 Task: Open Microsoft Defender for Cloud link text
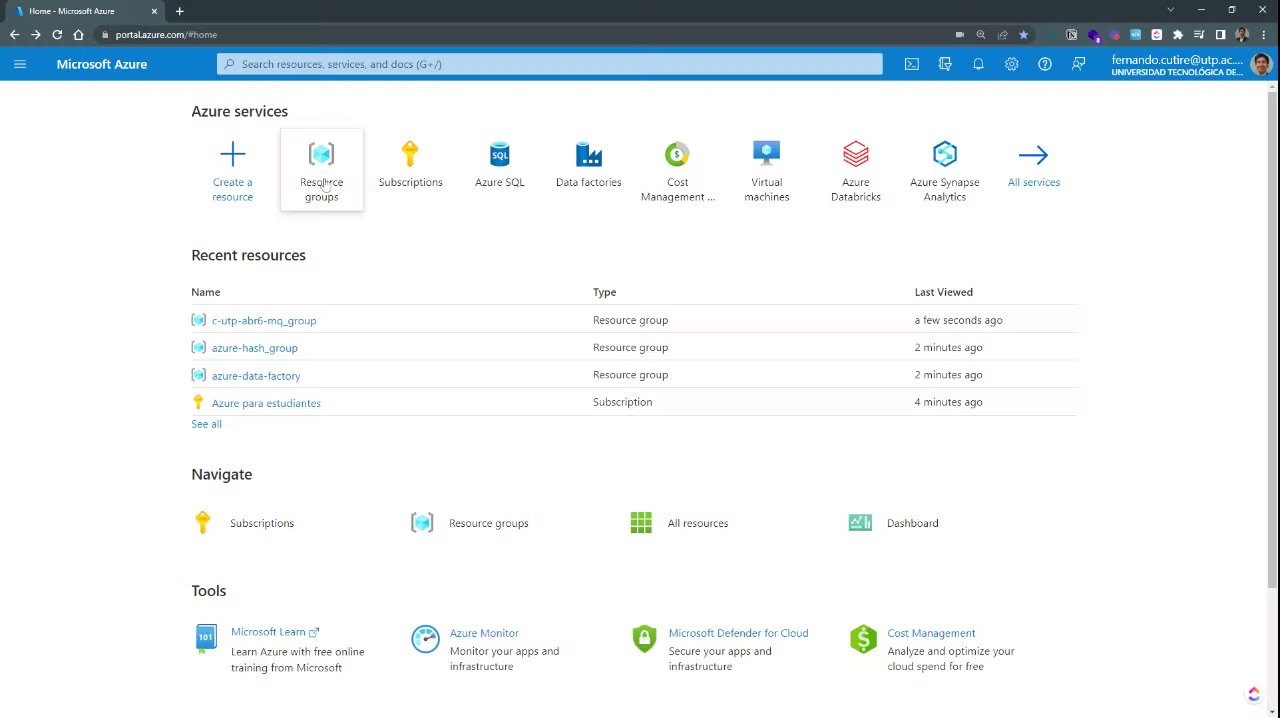point(738,633)
